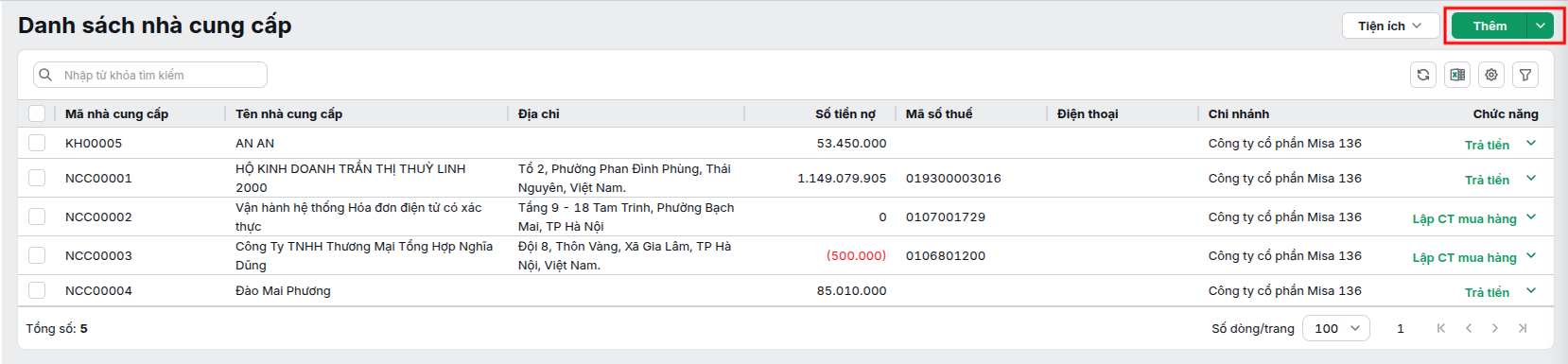Export supplier list to Excel
This screenshot has height=364, width=1568.
(x=1457, y=75)
